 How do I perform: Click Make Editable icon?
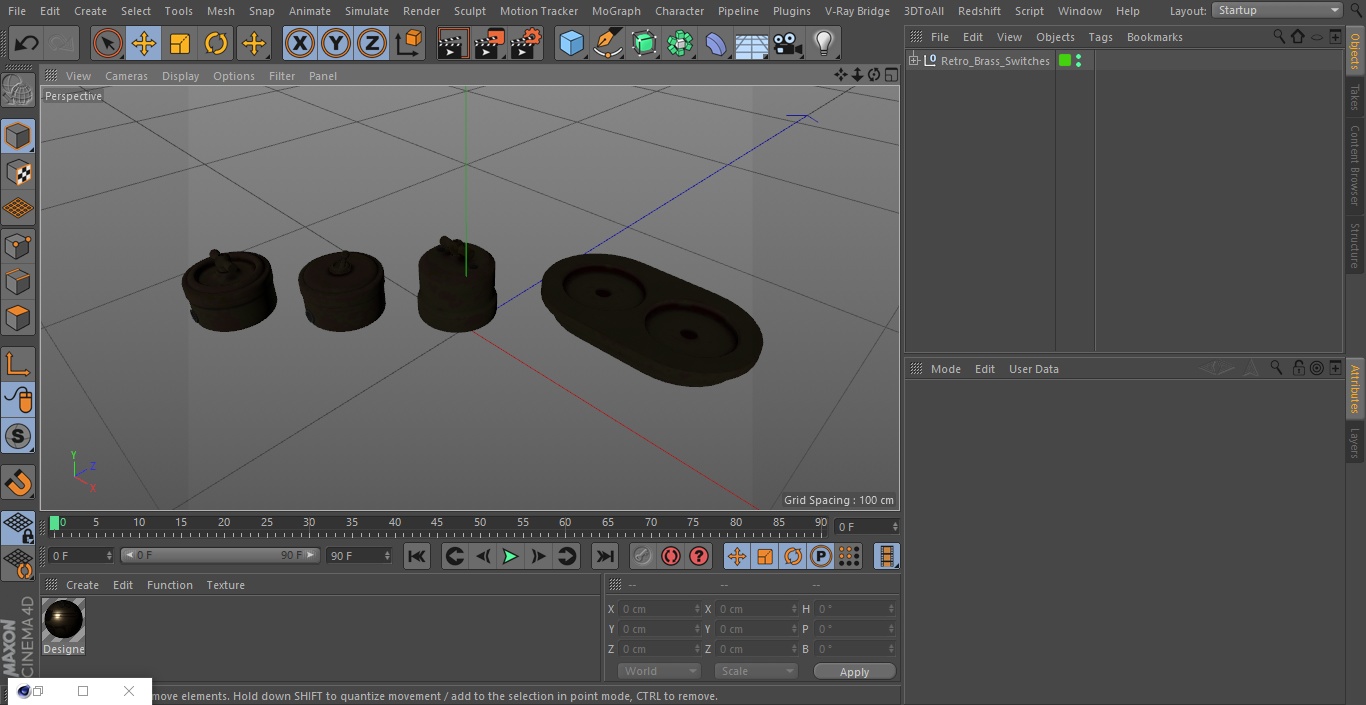[x=18, y=91]
